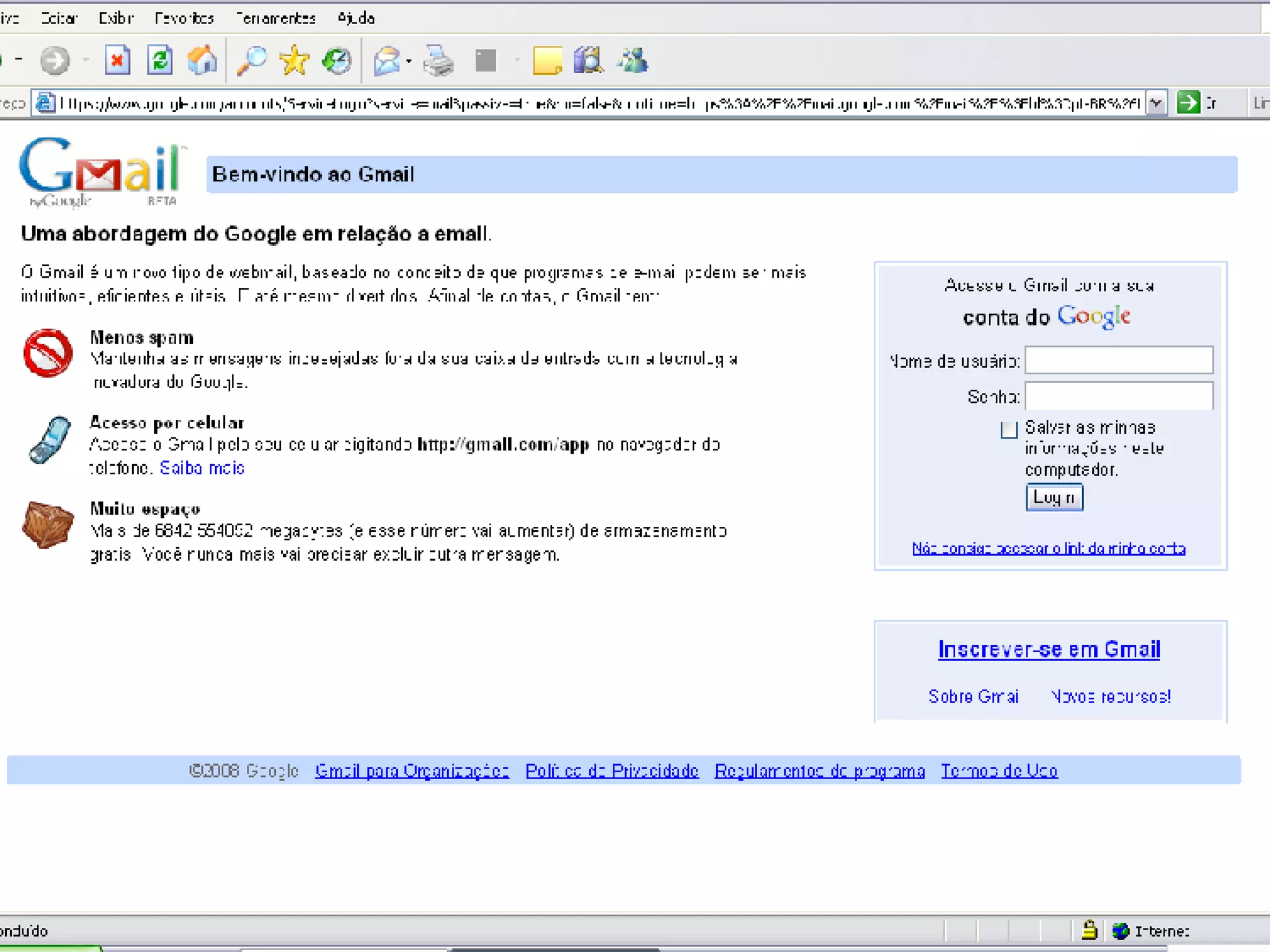This screenshot has width=1270, height=952.
Task: Expand the address bar URL dropdown
Action: pyautogui.click(x=1156, y=103)
